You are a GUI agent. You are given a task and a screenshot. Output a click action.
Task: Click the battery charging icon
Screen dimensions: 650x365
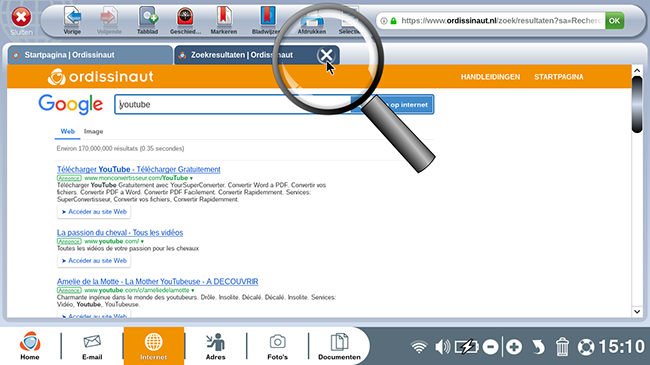click(x=467, y=347)
